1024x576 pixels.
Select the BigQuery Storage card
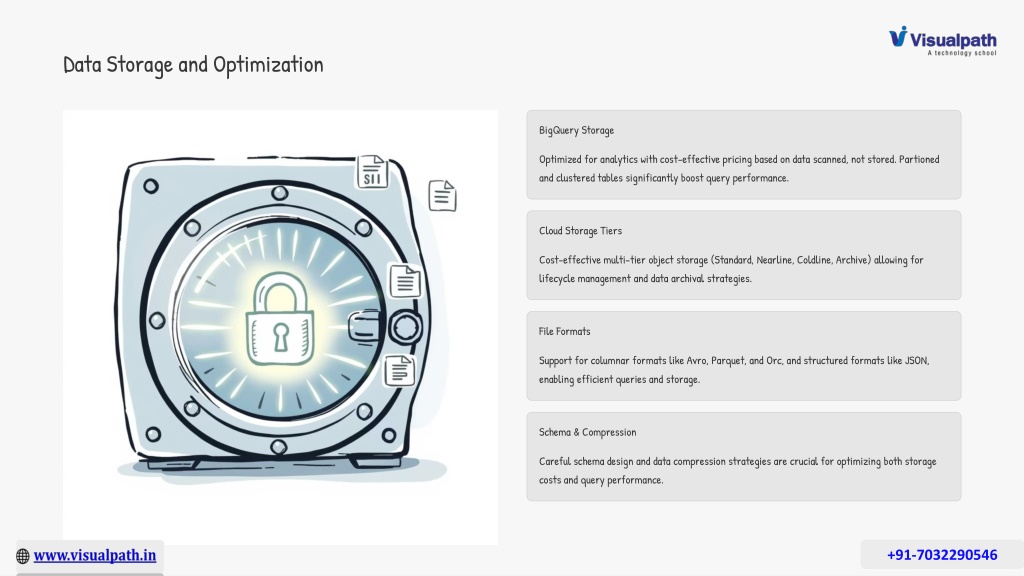744,154
